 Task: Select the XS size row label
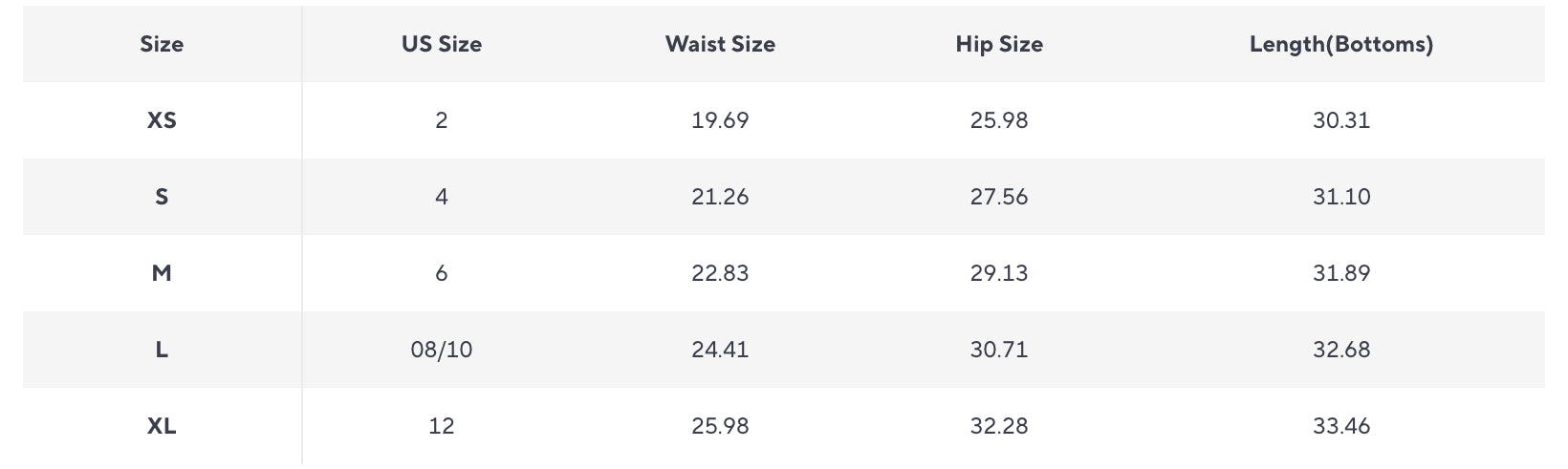coord(162,120)
